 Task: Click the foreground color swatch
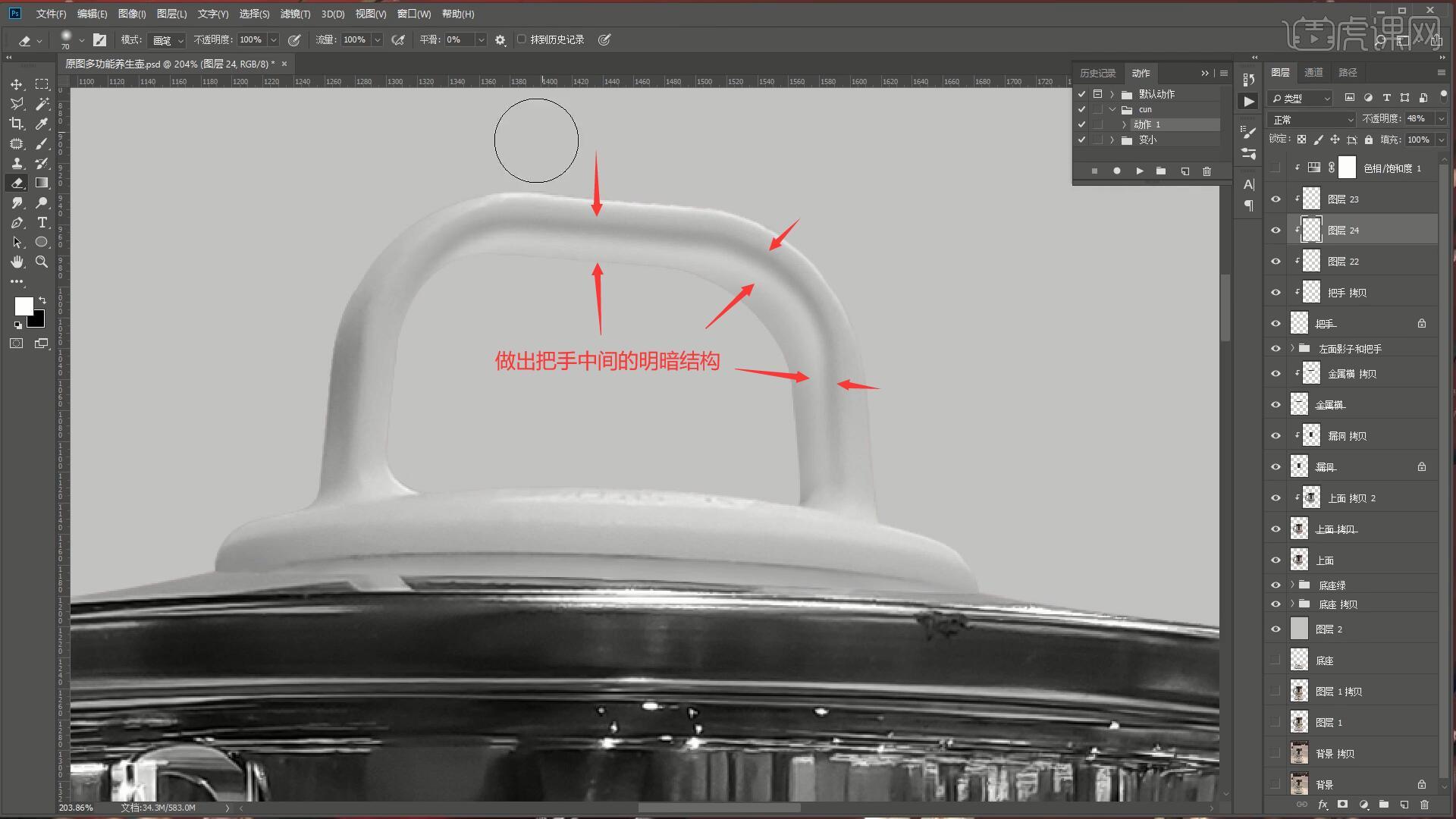[x=24, y=306]
